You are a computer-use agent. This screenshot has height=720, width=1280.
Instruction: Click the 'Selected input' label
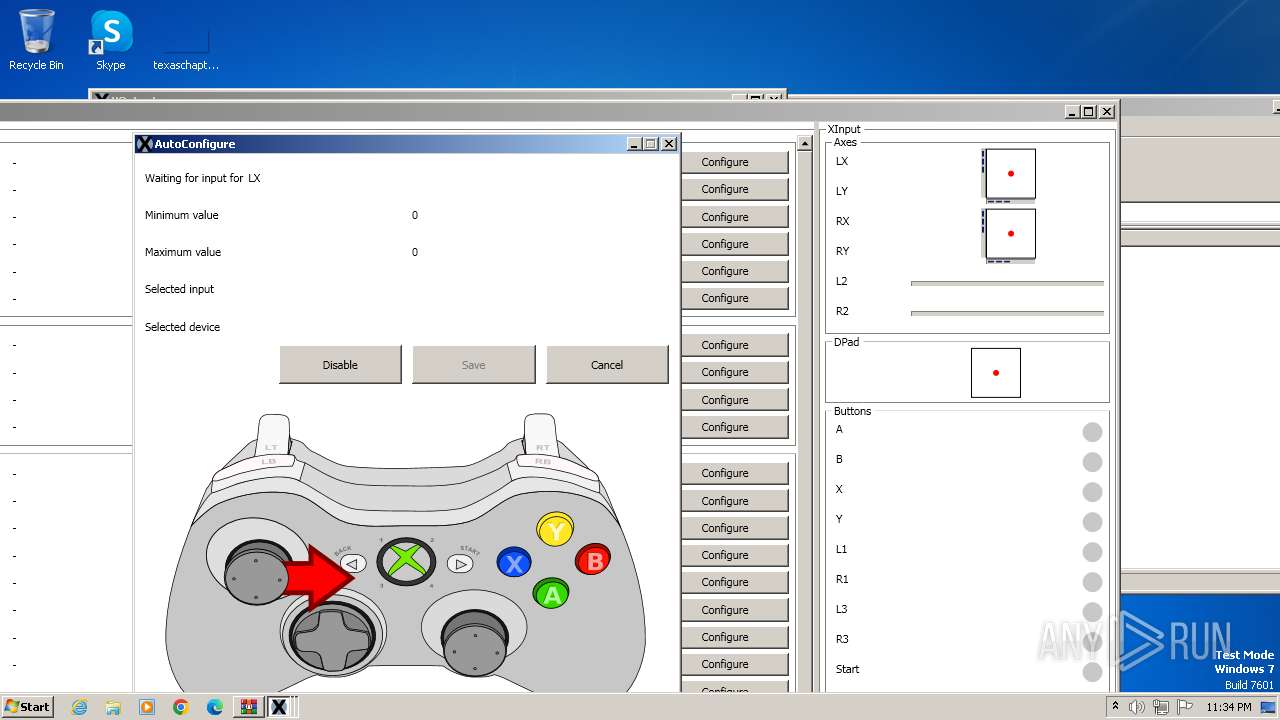point(180,289)
